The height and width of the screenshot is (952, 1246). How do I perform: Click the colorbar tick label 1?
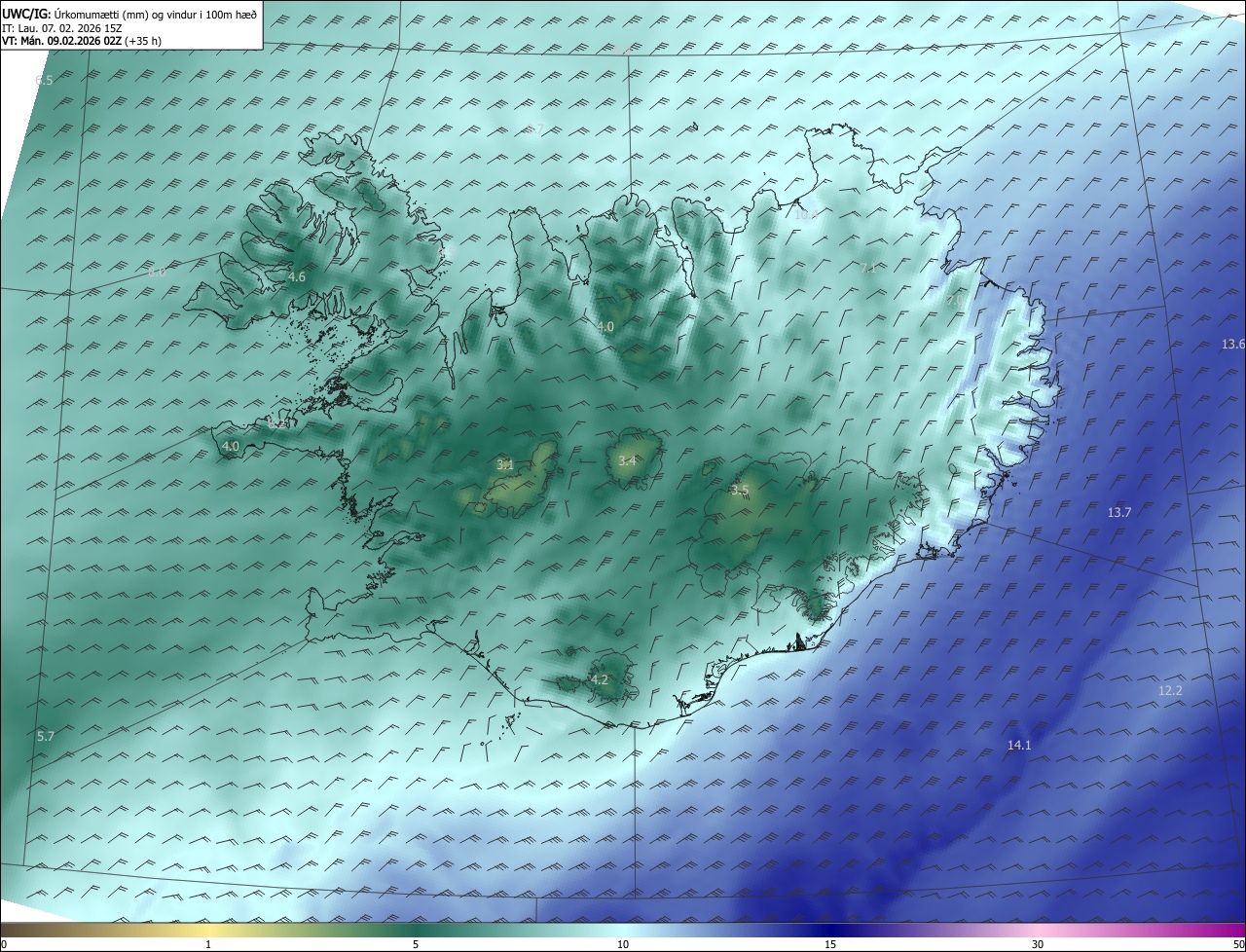(x=208, y=944)
